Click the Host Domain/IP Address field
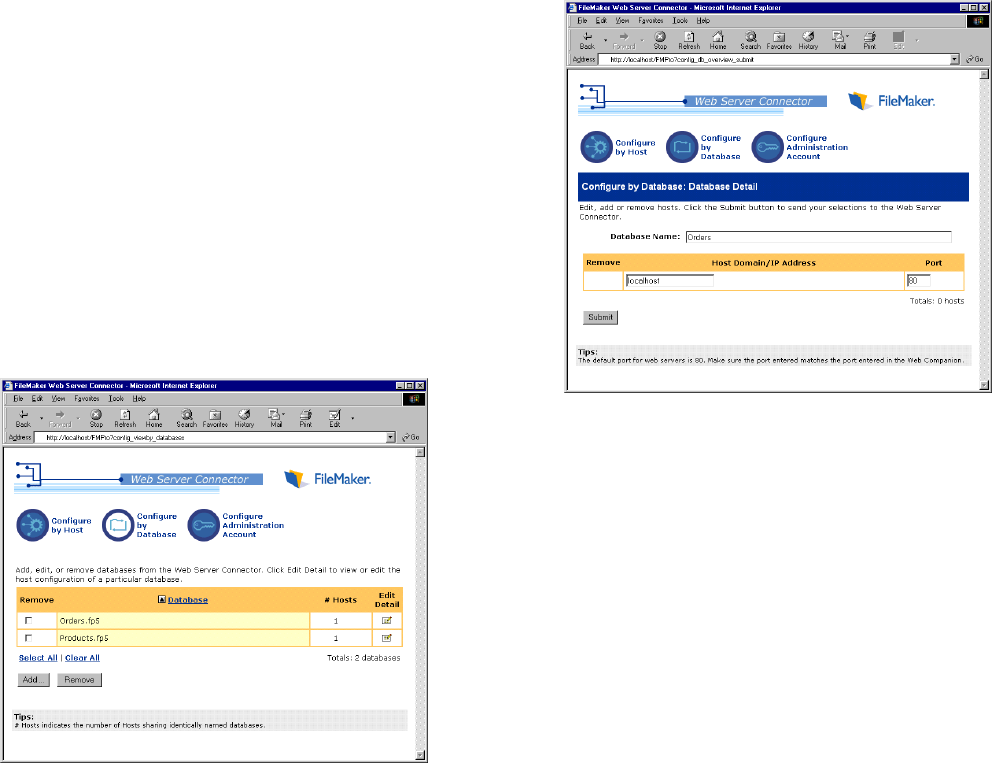The width and height of the screenshot is (992, 763). tap(669, 280)
